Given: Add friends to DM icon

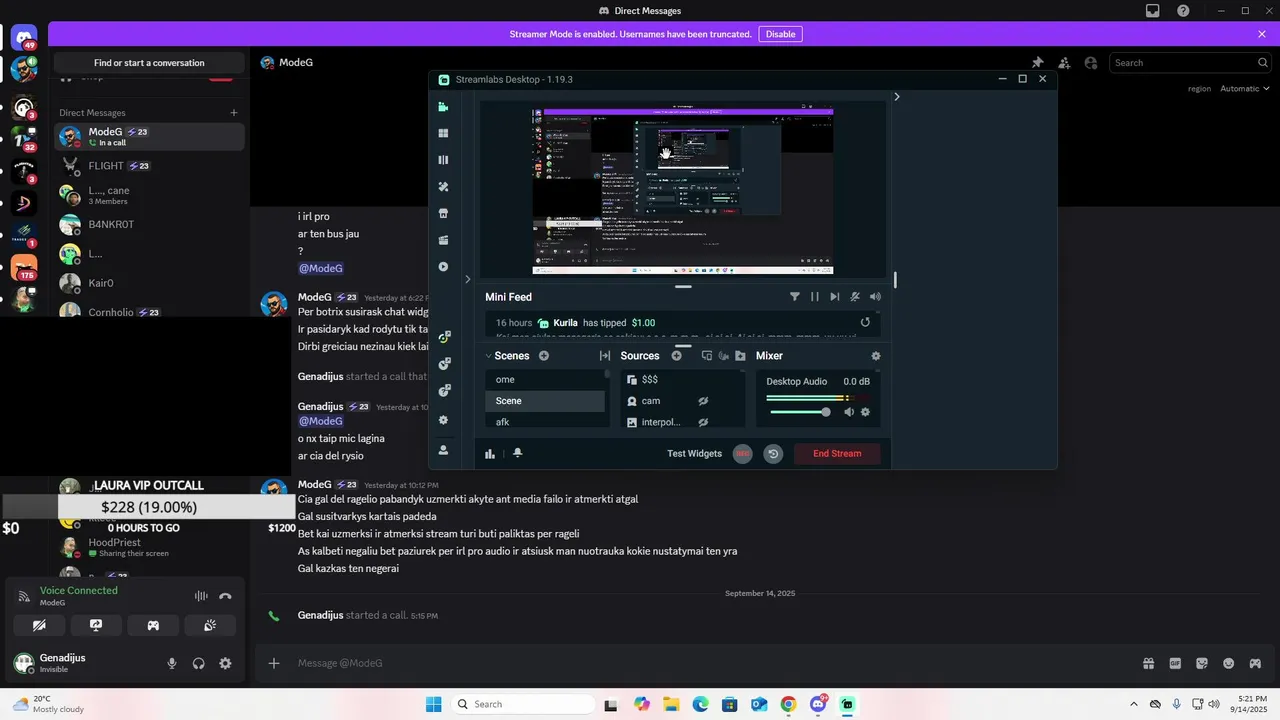Looking at the screenshot, I should pos(1064,62).
